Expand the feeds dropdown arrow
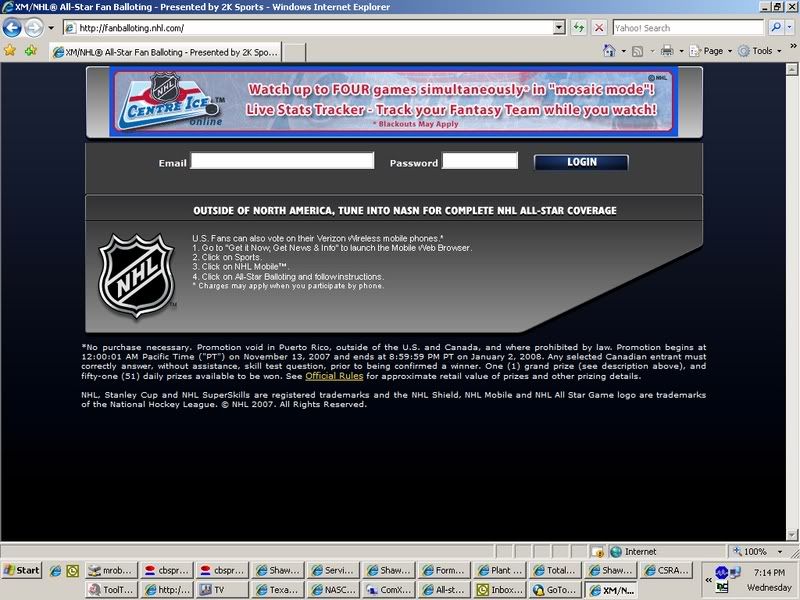 coord(652,51)
